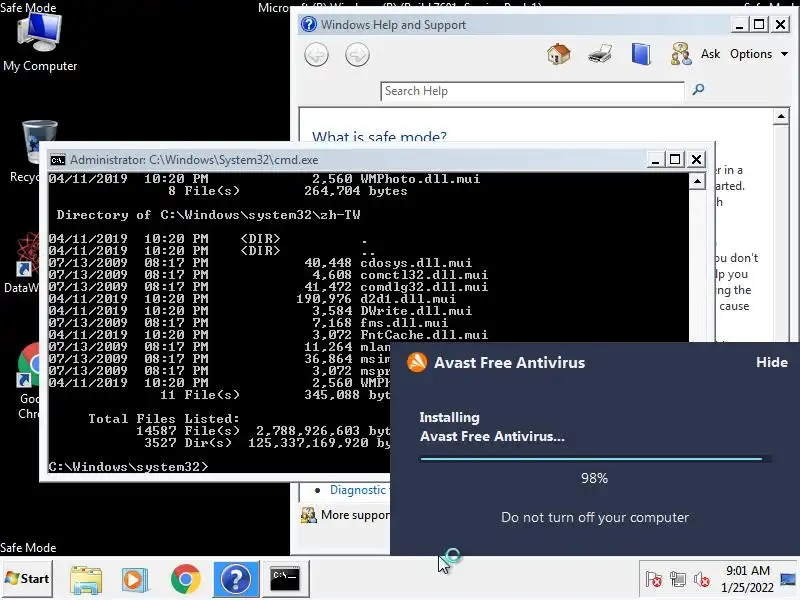Screen dimensions: 800x600
Task: Click the Avast installation progress bar
Action: point(595,459)
